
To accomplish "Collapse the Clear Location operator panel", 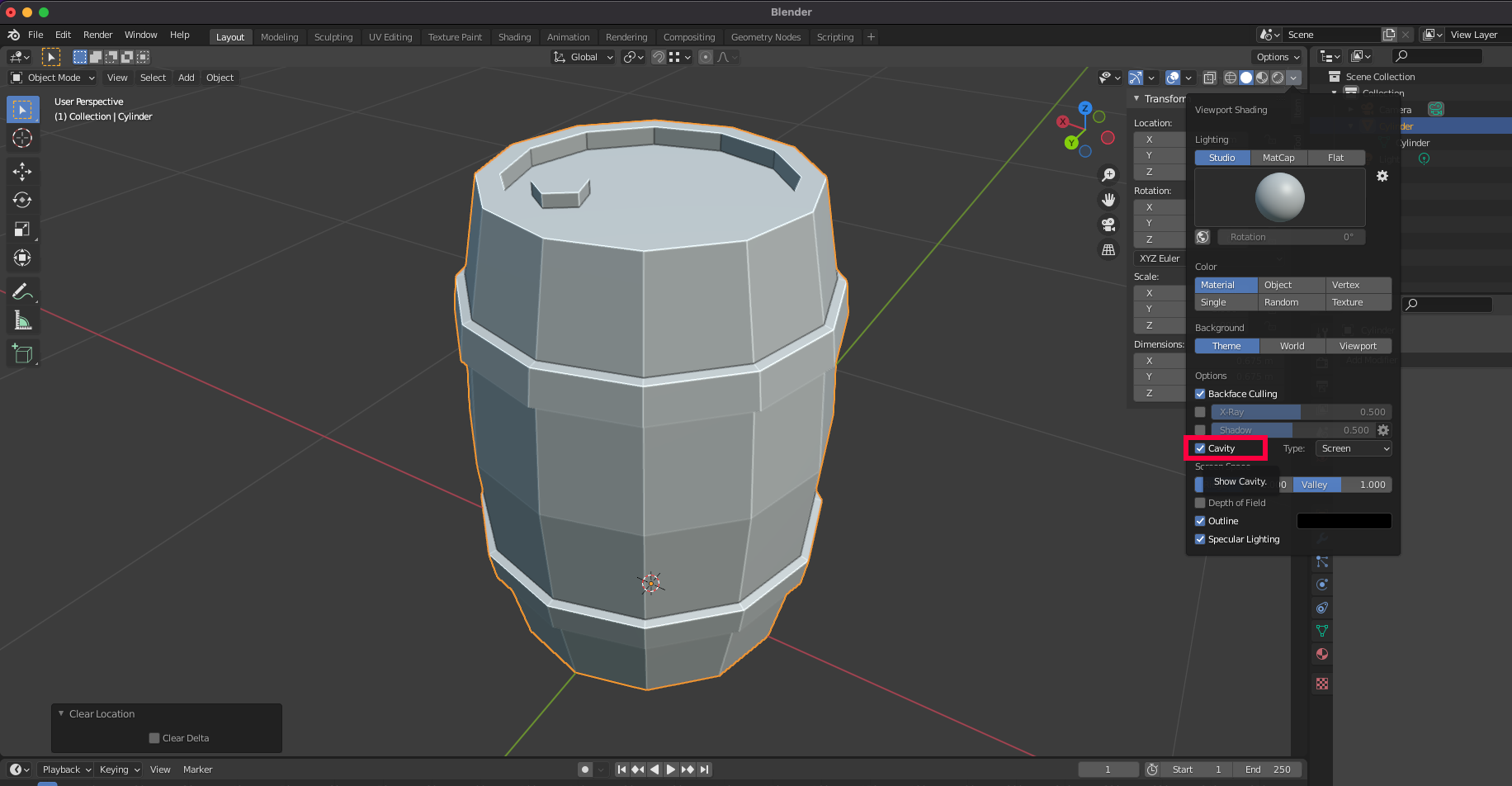I will point(61,713).
